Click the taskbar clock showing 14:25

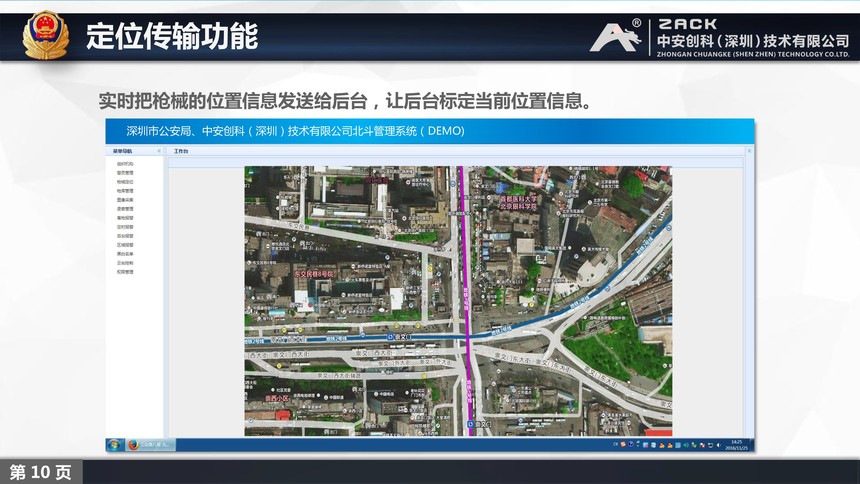(736, 444)
